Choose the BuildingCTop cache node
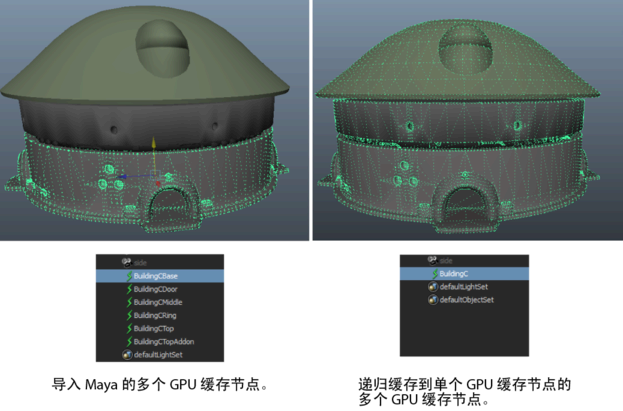623x411 pixels. (160, 328)
